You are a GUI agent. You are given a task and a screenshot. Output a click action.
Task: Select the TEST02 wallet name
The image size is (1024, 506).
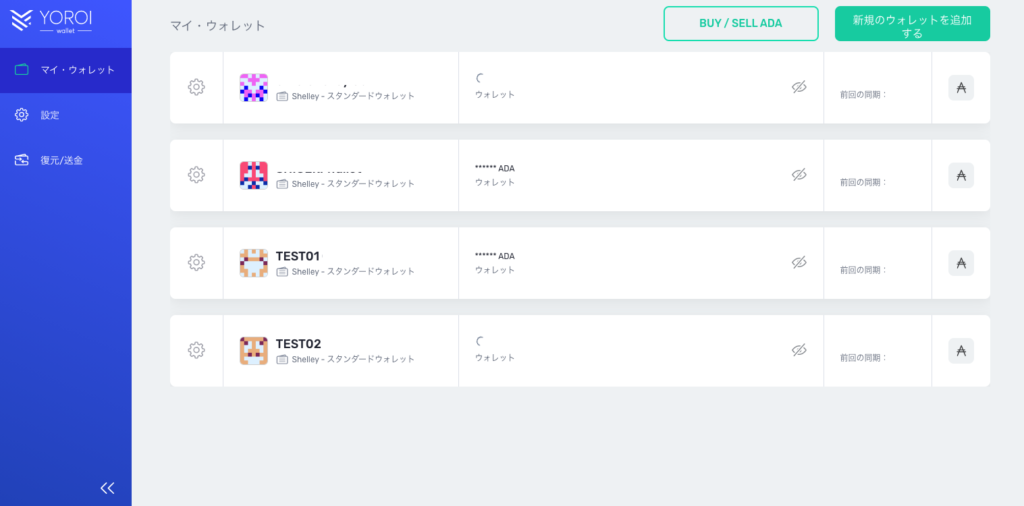tap(298, 344)
